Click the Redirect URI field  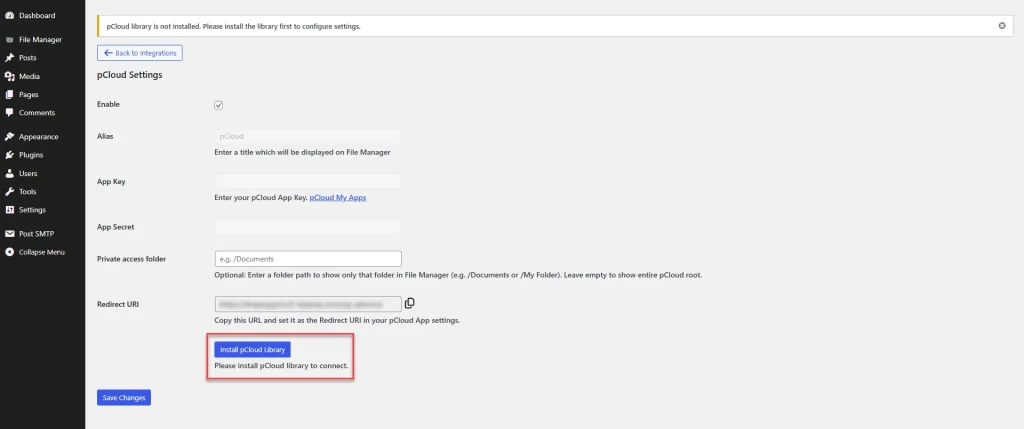(x=308, y=304)
